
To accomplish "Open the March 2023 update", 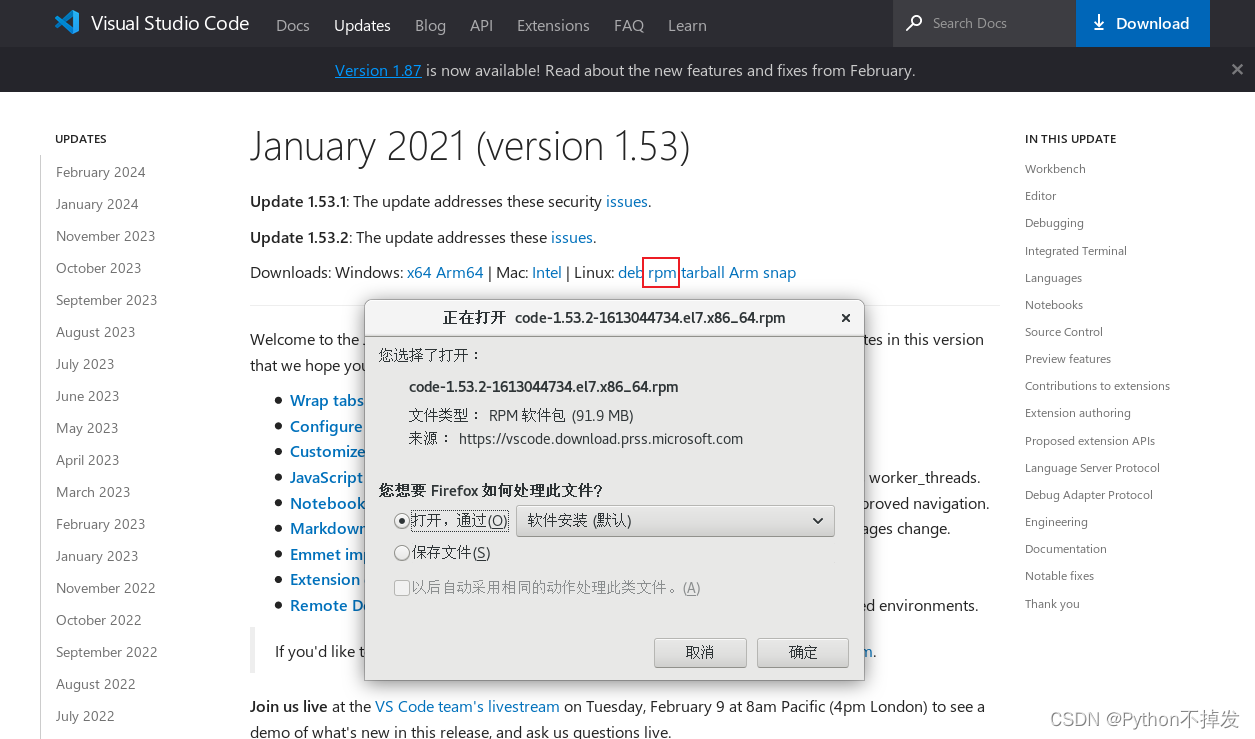I will pos(93,492).
